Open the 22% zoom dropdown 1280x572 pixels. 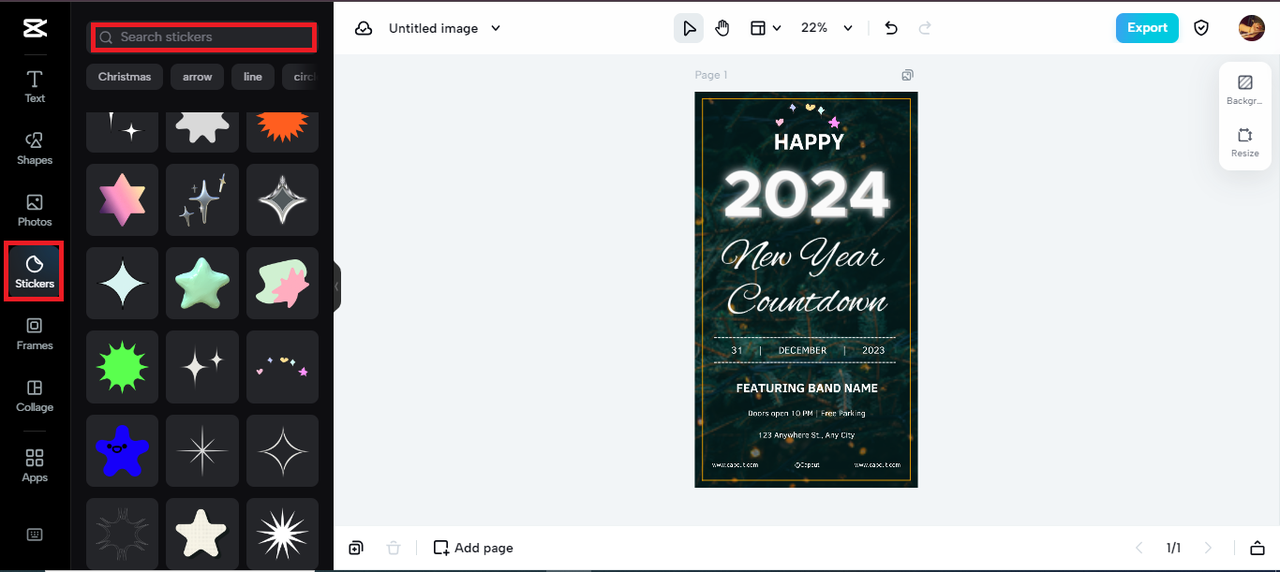click(827, 28)
